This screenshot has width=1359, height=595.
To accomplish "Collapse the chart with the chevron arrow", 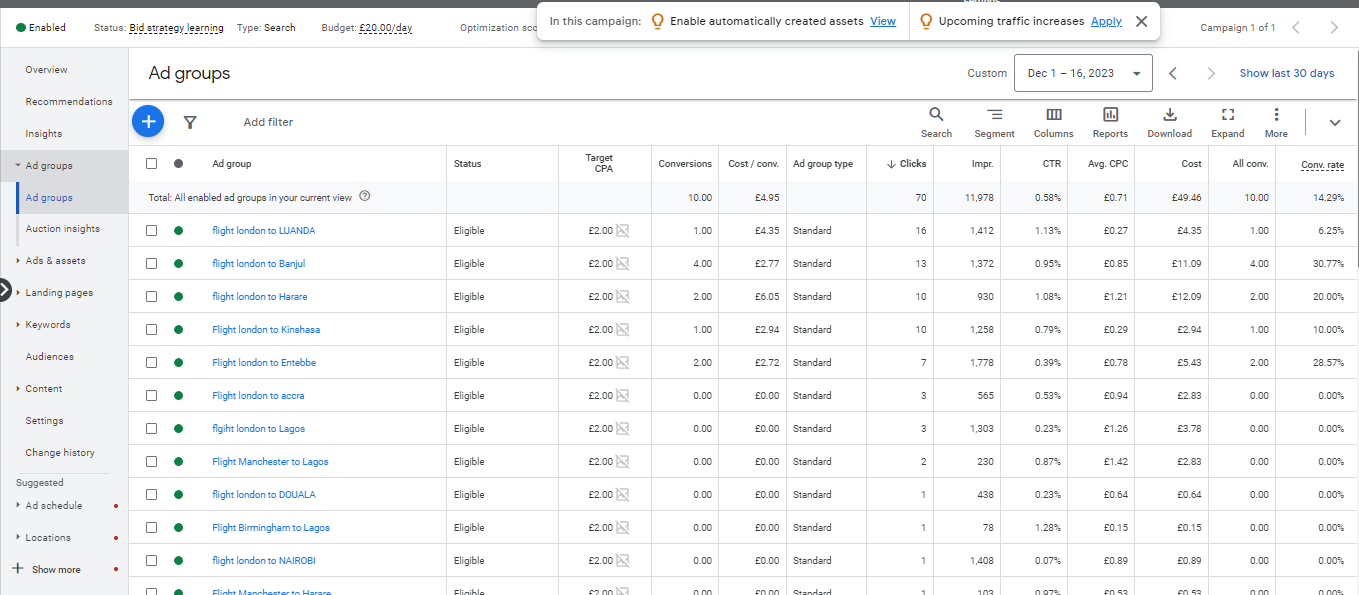I will (1334, 123).
